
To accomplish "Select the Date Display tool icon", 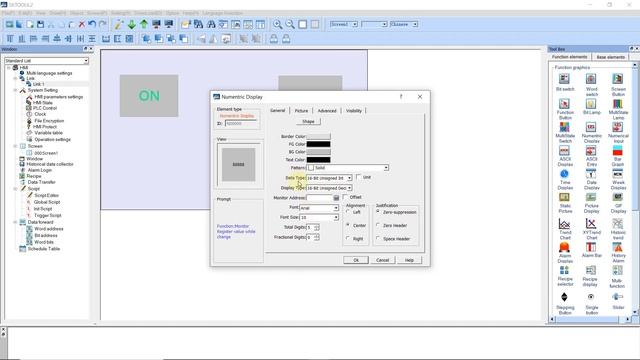I will click(x=591, y=174).
